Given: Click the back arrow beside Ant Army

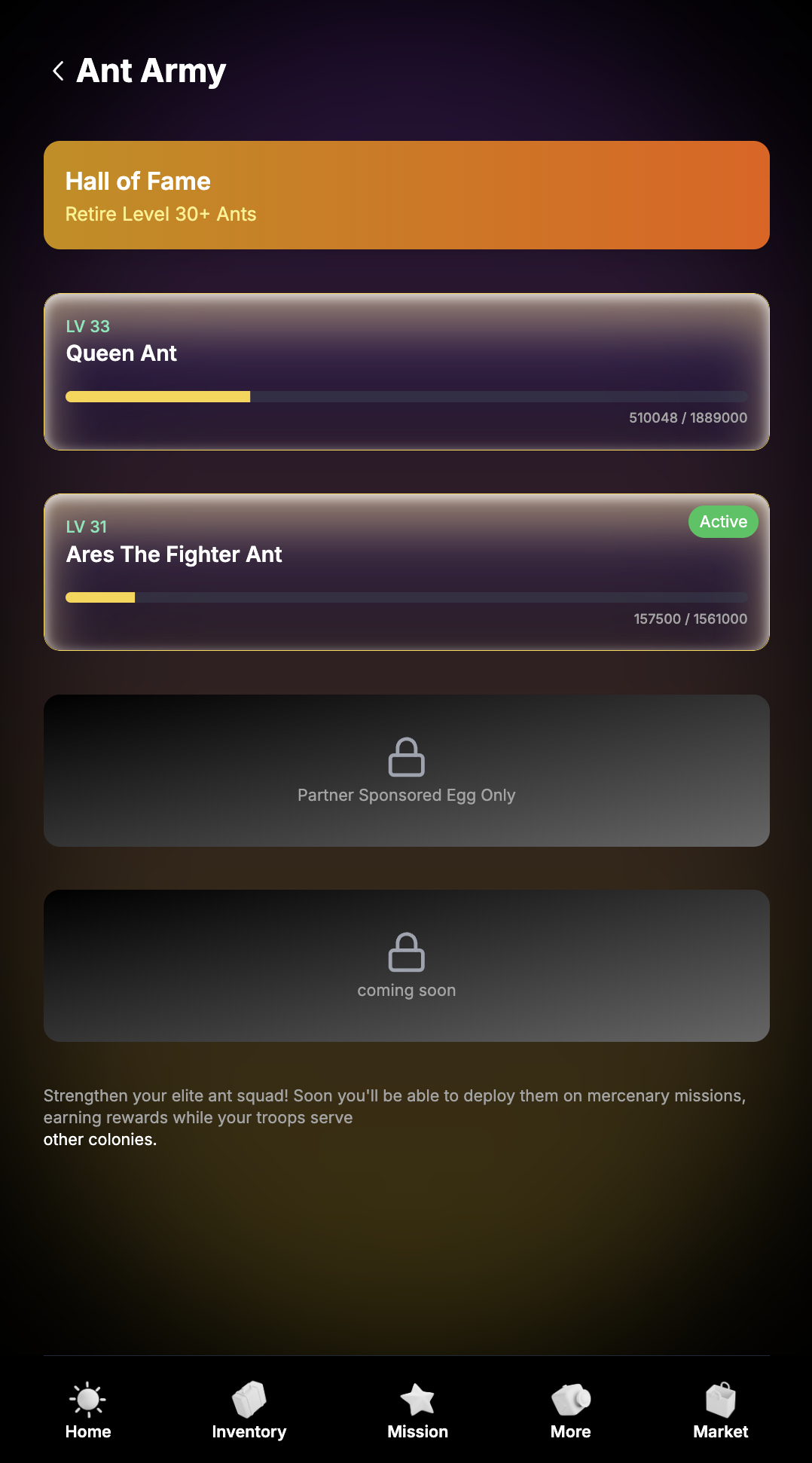Looking at the screenshot, I should pos(58,71).
